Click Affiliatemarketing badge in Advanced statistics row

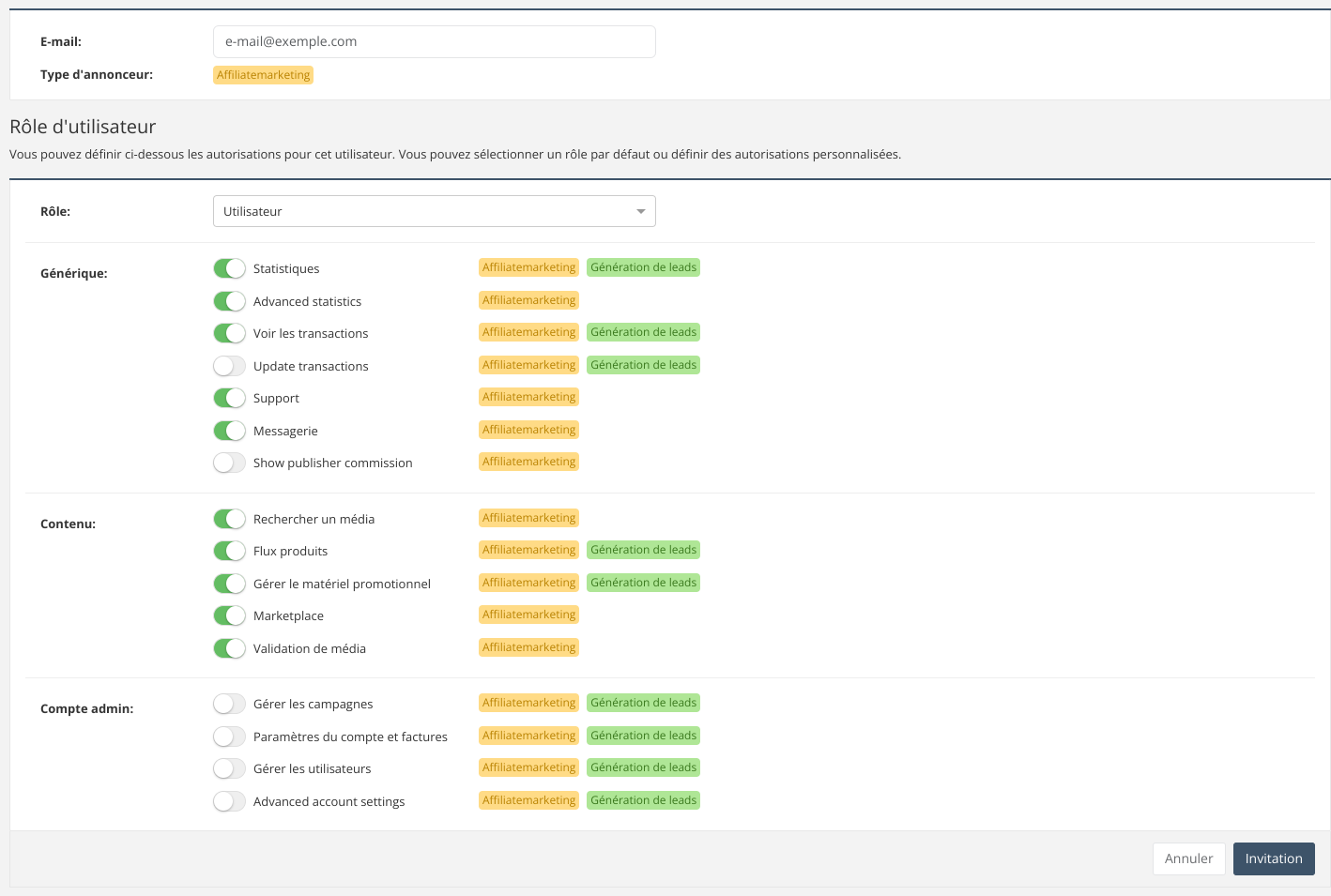(x=528, y=300)
